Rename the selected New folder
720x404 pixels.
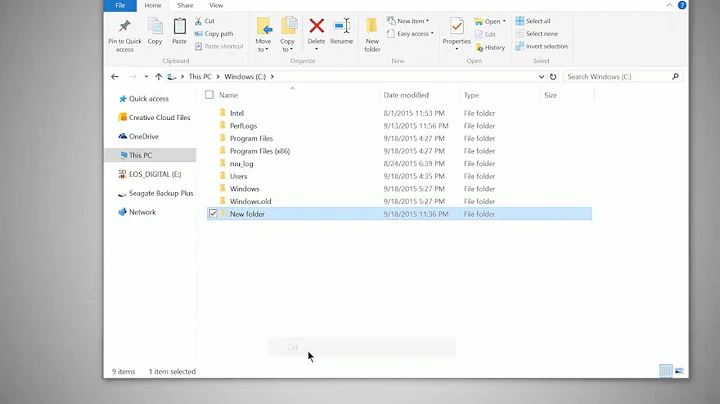pyautogui.click(x=342, y=32)
